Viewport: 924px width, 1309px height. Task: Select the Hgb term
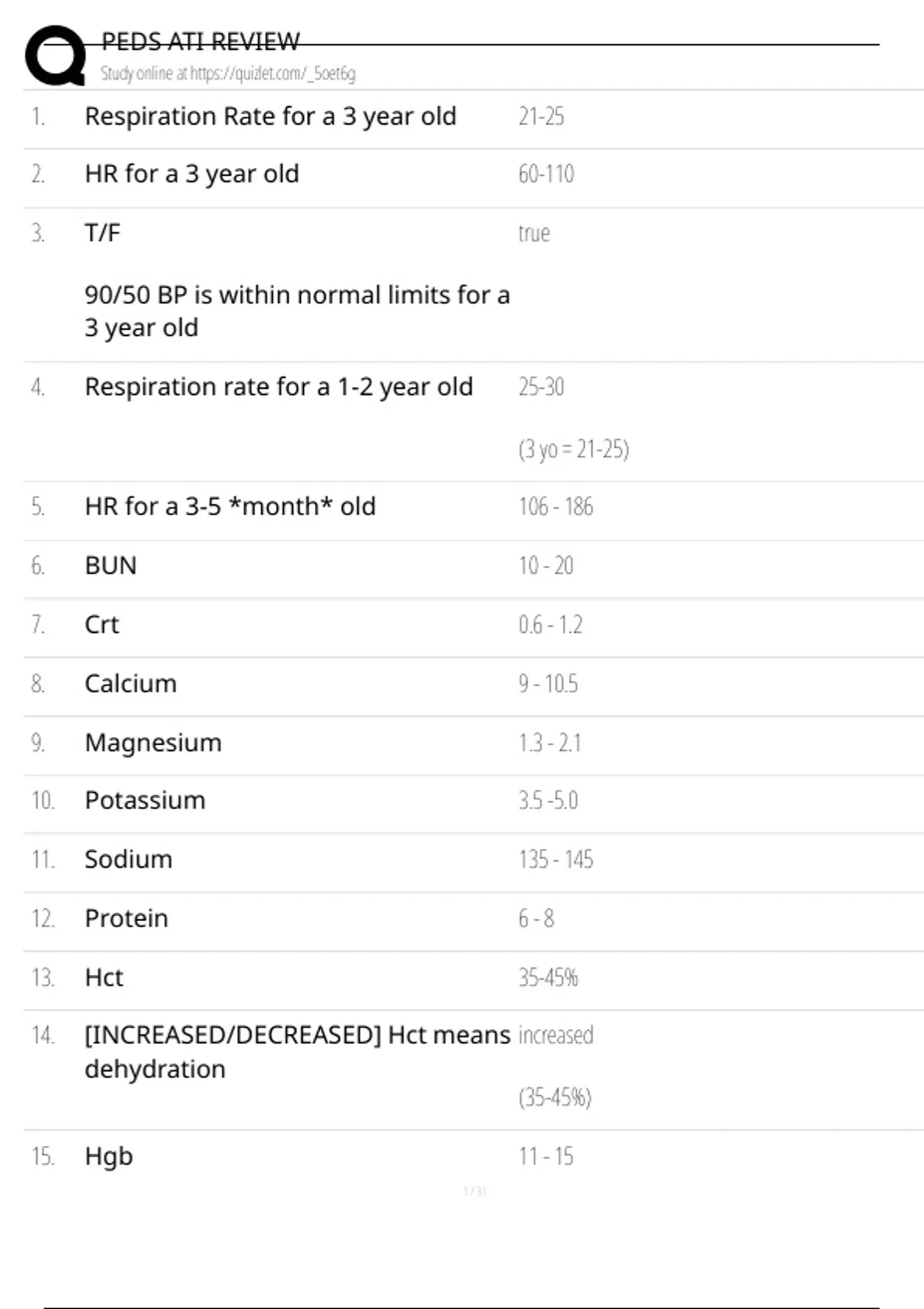109,1157
